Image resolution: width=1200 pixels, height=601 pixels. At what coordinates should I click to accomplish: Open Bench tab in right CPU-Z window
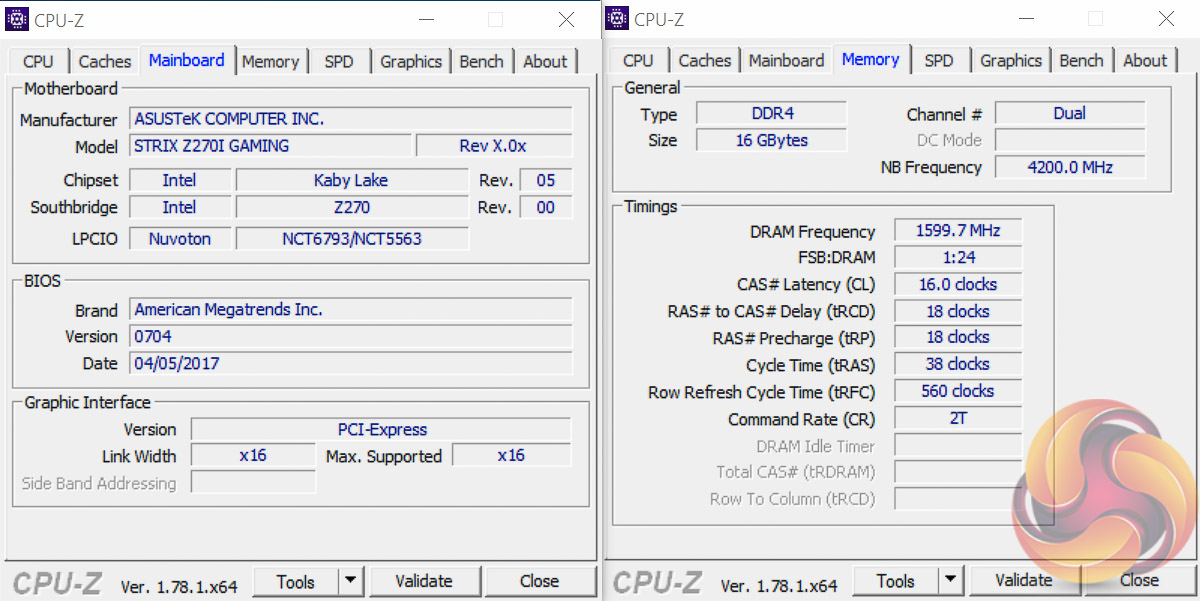pos(1081,61)
